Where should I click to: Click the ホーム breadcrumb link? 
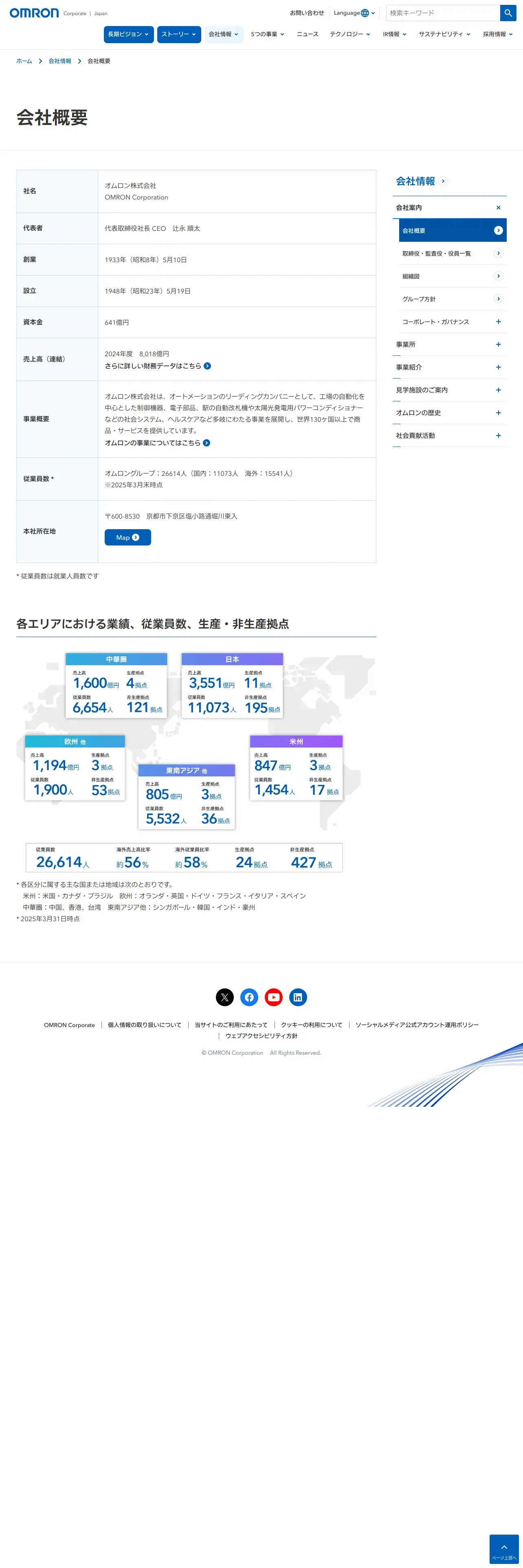pos(24,61)
